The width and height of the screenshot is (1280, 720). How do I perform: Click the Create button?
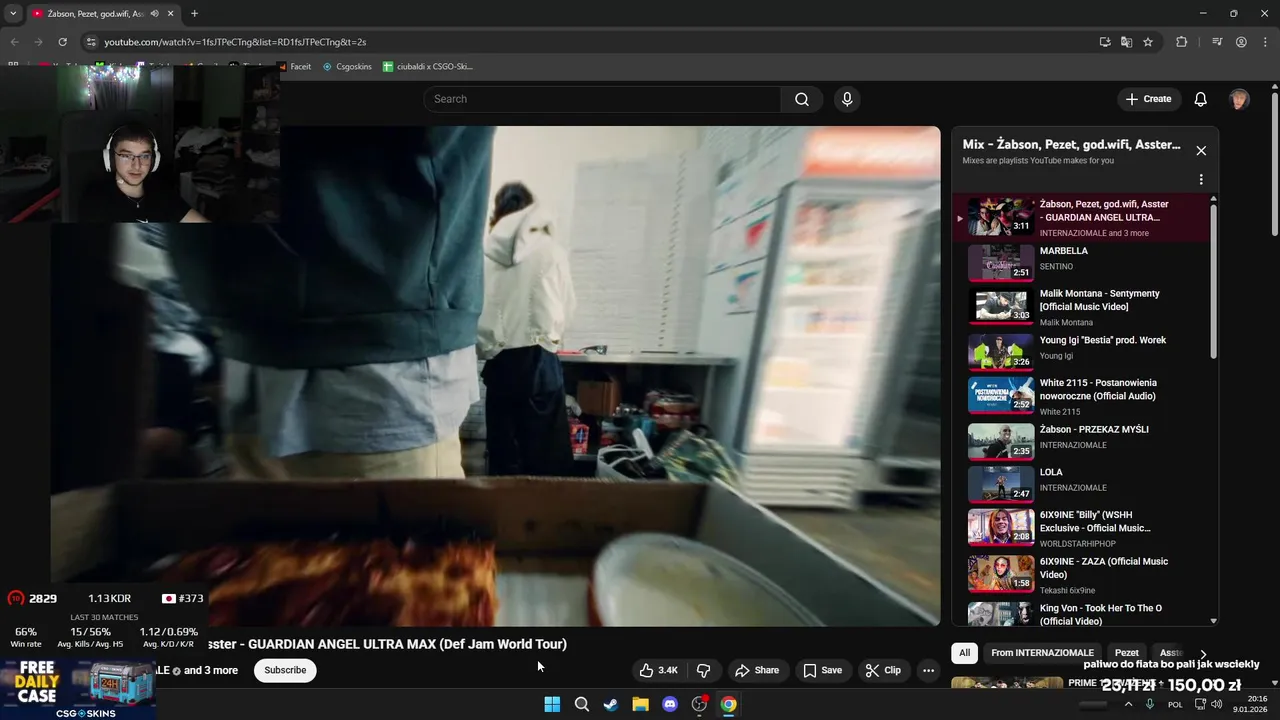tap(1148, 99)
